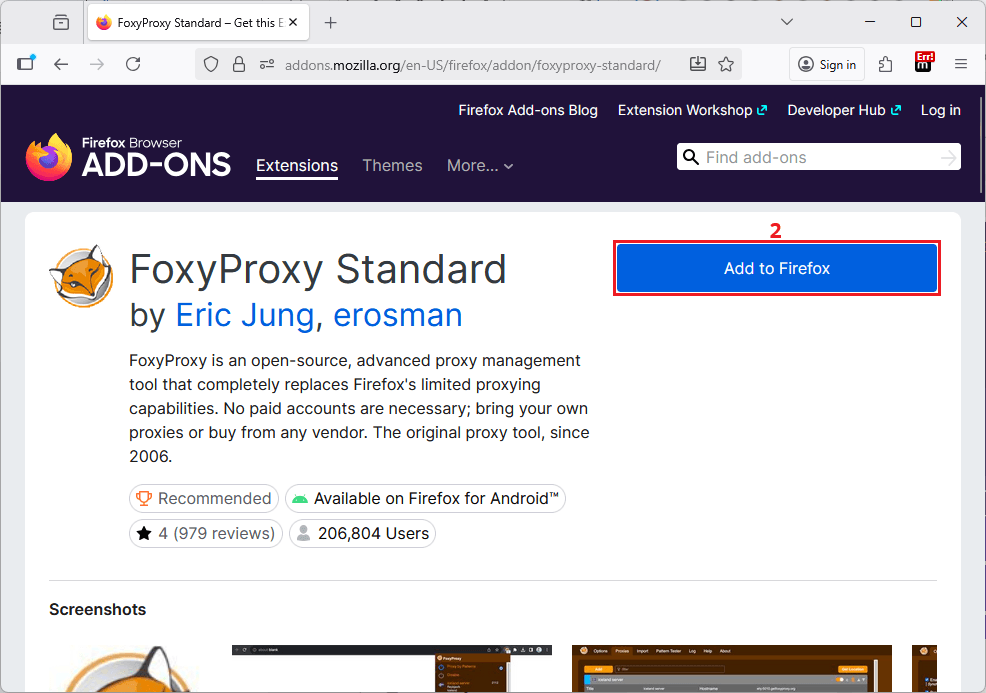Open the list all tabs chevron

click(787, 22)
